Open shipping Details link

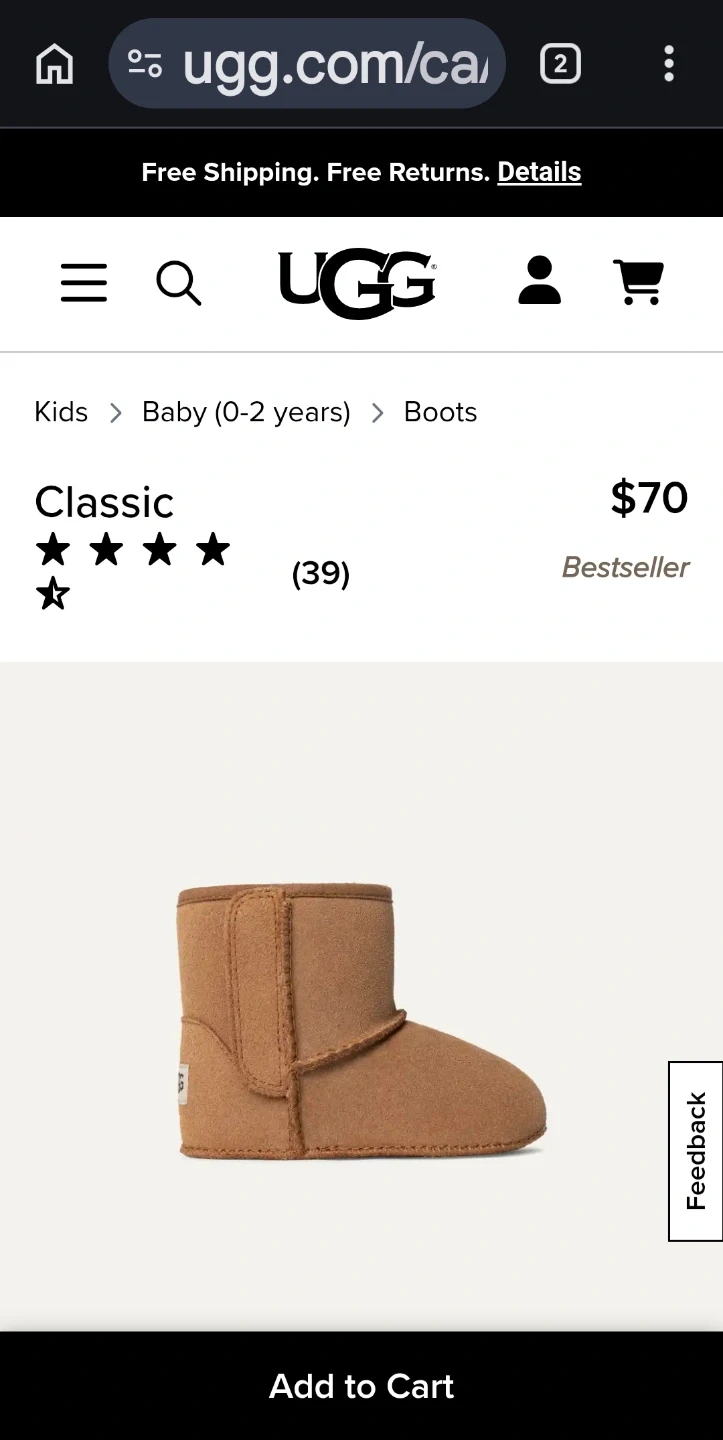coord(539,172)
